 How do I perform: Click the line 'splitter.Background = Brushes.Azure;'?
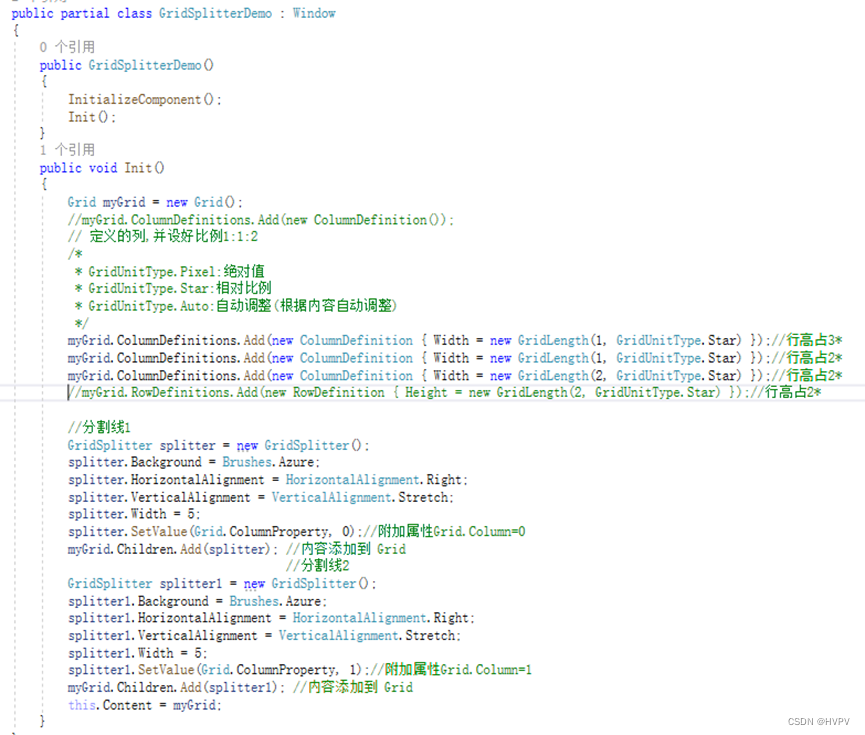point(194,462)
